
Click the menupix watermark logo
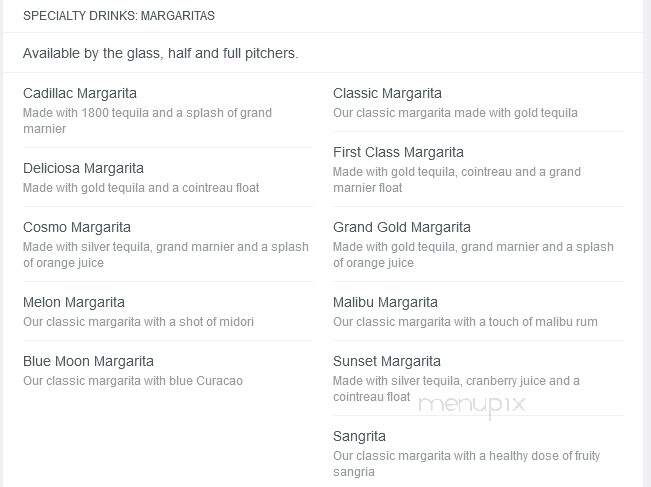click(x=472, y=405)
